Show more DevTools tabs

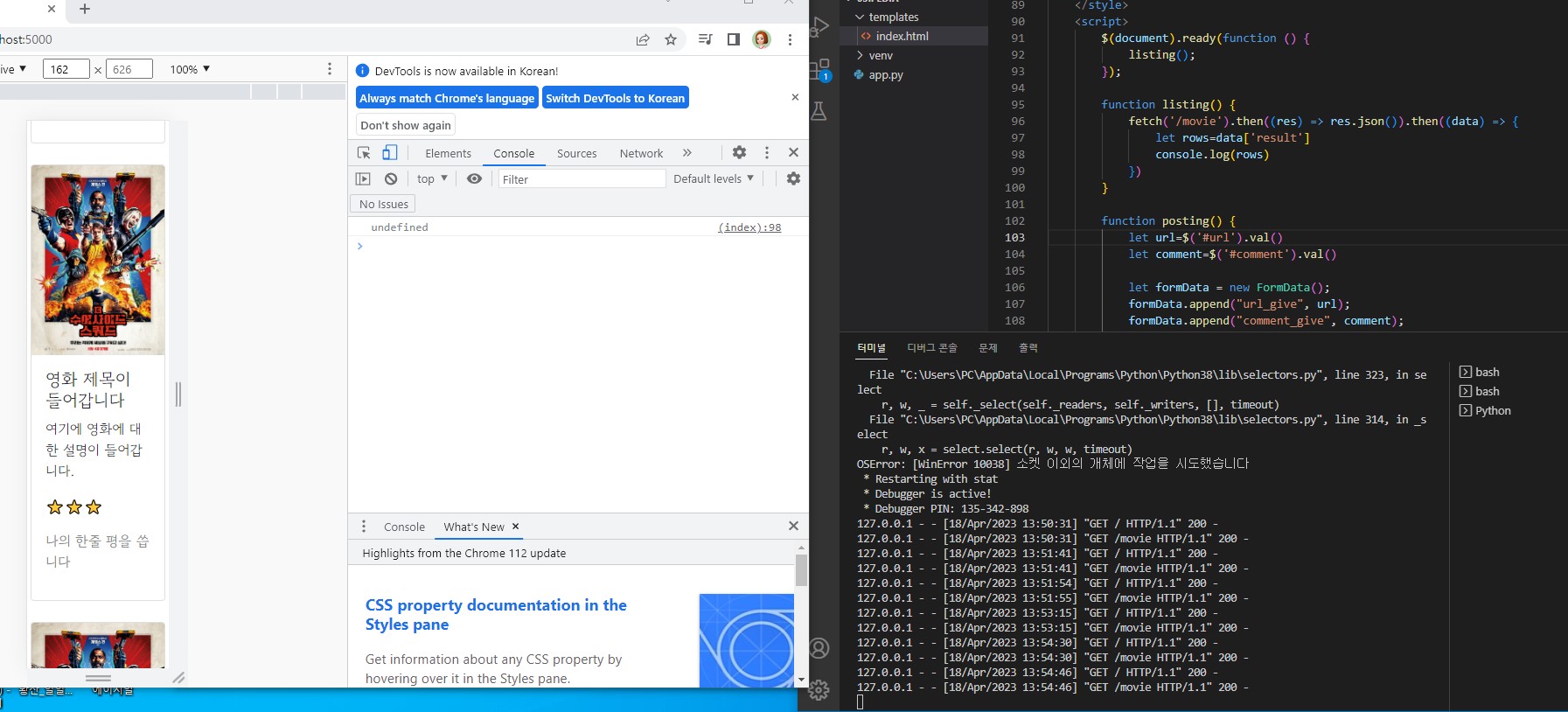click(x=687, y=153)
